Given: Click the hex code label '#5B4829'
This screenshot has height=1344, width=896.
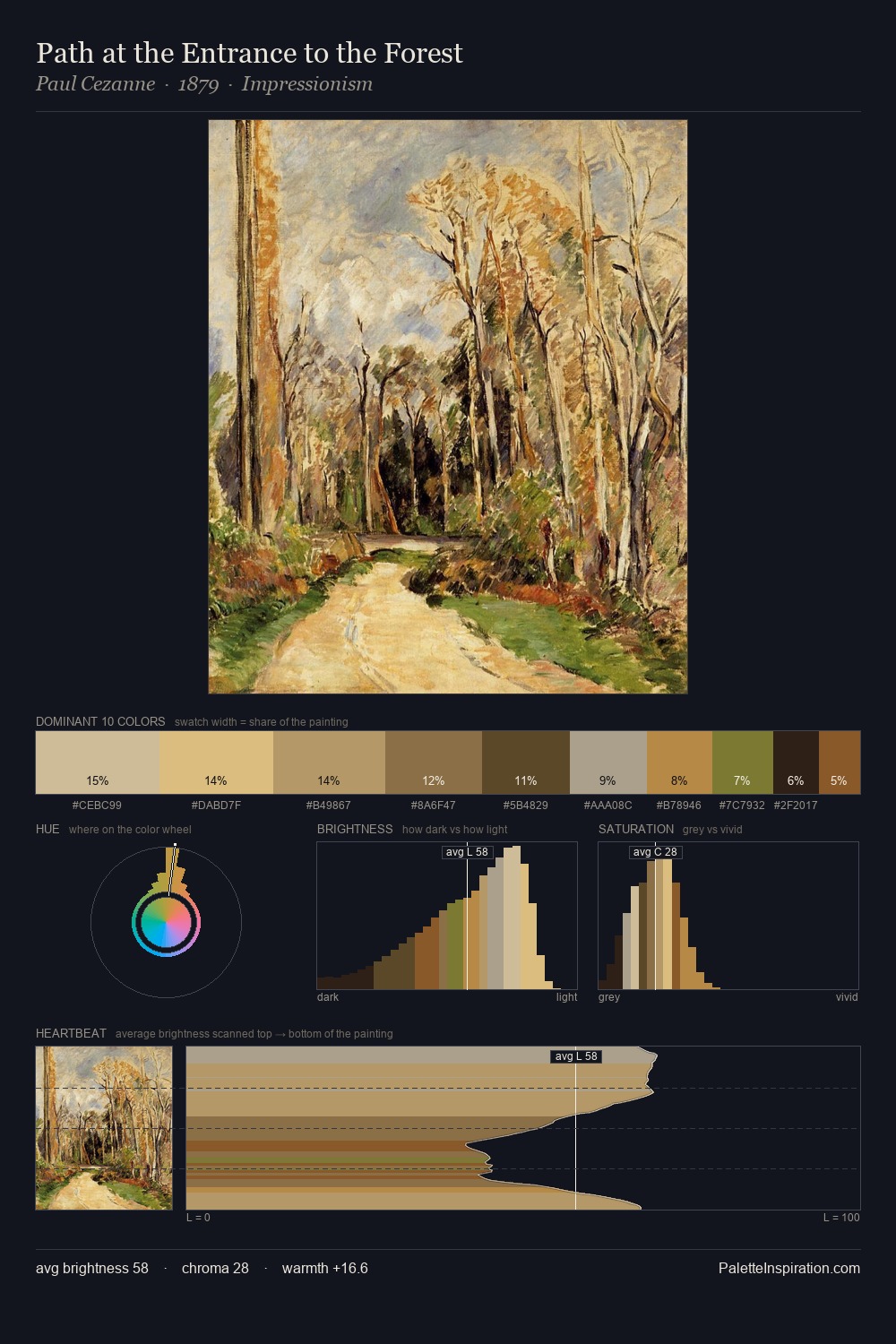Looking at the screenshot, I should [x=525, y=806].
